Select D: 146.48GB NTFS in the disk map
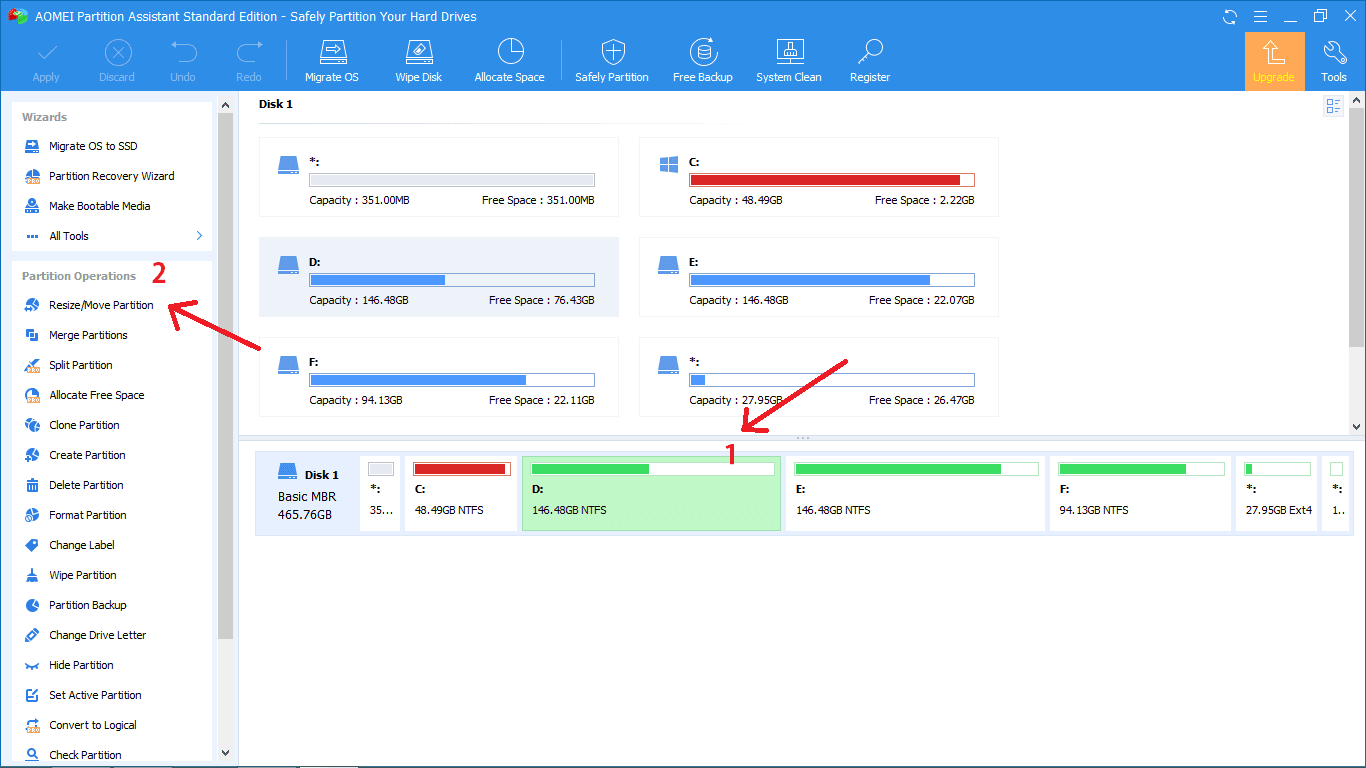The image size is (1366, 768). [651, 494]
